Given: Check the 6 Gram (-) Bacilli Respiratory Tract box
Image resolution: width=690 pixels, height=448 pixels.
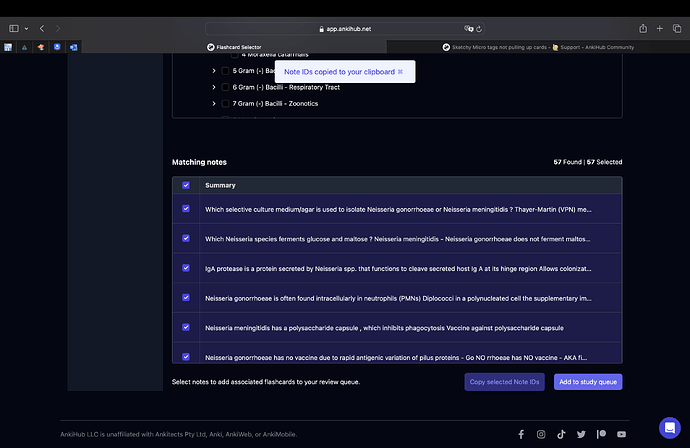Looking at the screenshot, I should pyautogui.click(x=225, y=87).
